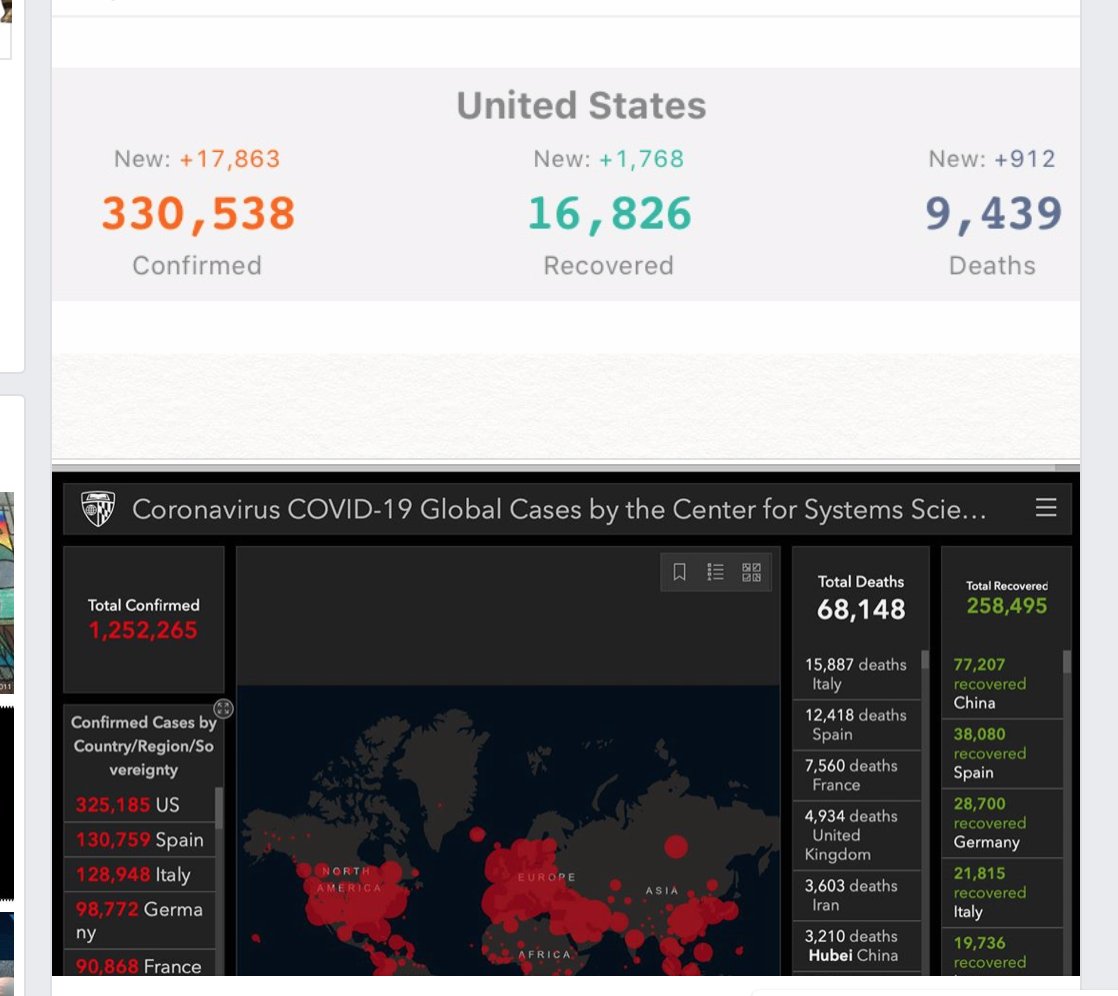1118x996 pixels.
Task: Select the 90,868 France row
Action: (x=140, y=964)
